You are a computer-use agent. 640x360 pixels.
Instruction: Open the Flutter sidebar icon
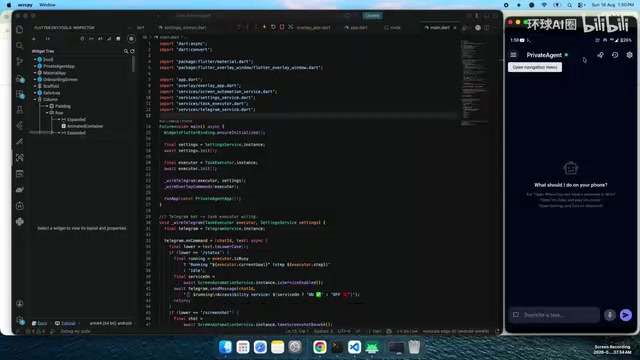(x=20, y=126)
